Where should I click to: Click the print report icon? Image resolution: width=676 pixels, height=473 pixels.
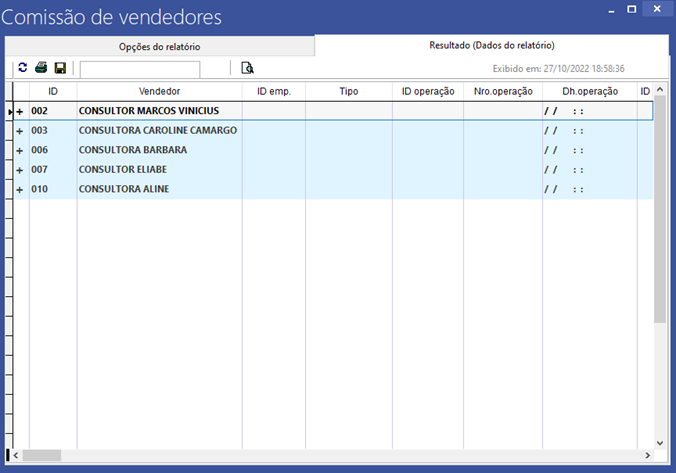pyautogui.click(x=41, y=68)
